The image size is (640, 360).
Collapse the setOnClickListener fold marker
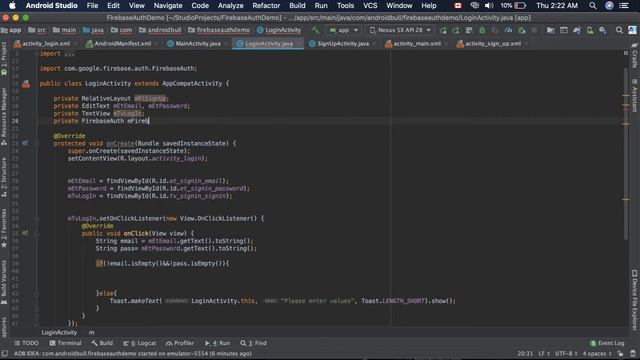(x=36, y=218)
